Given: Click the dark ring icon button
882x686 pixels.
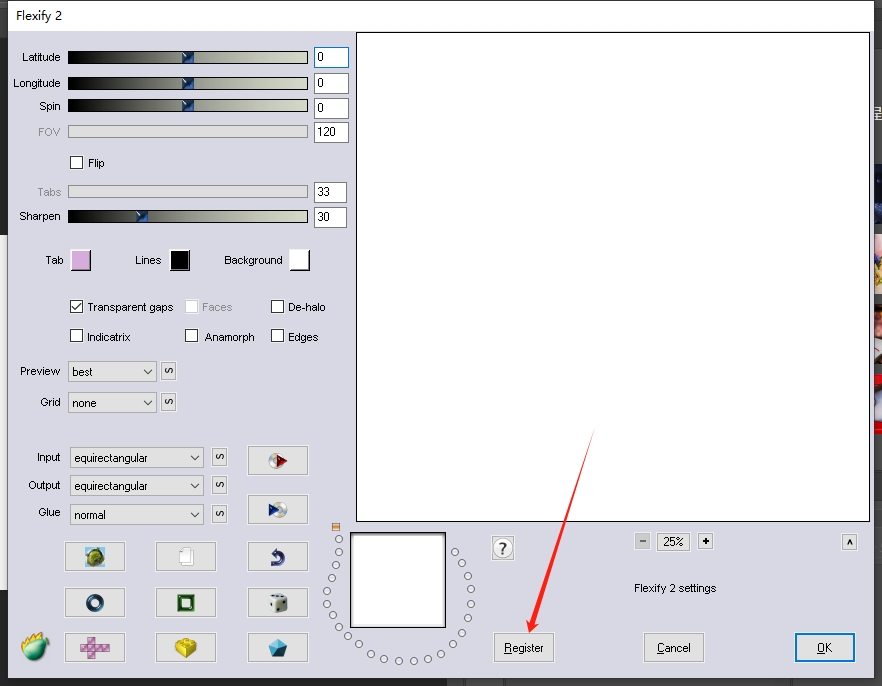Looking at the screenshot, I should point(95,603).
